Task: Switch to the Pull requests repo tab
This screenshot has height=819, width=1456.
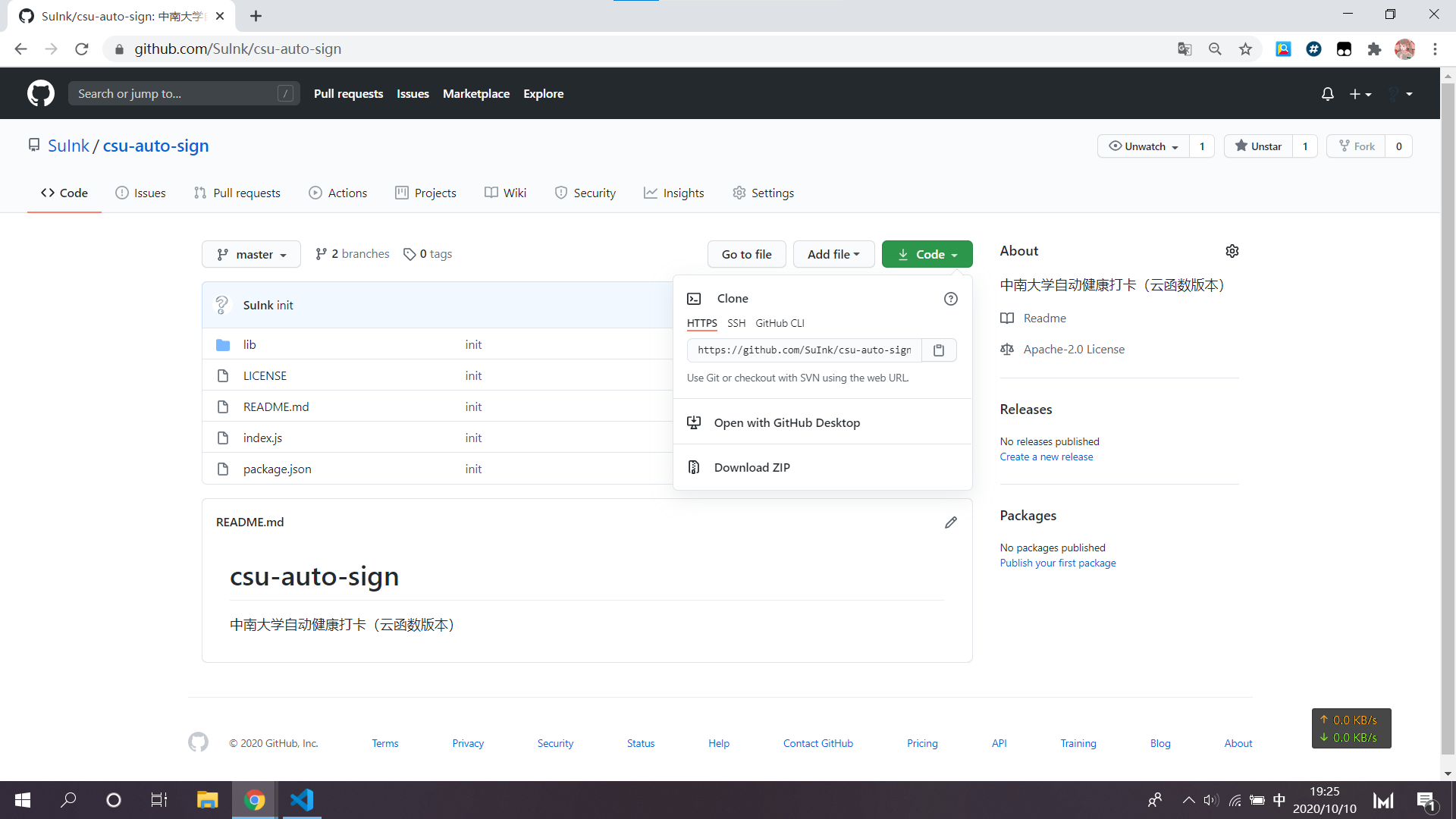Action: point(237,193)
